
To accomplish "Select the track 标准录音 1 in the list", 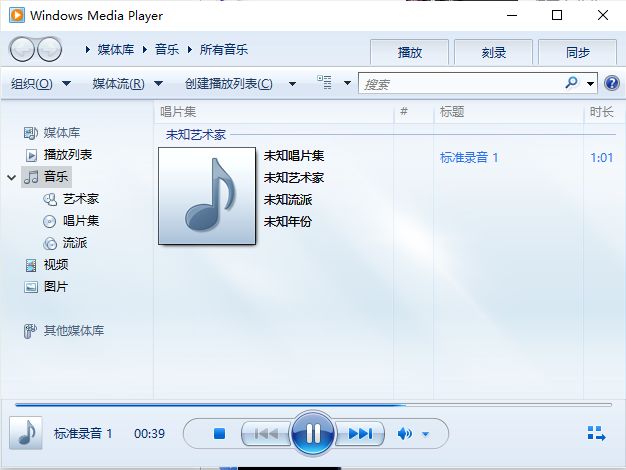I will [469, 157].
